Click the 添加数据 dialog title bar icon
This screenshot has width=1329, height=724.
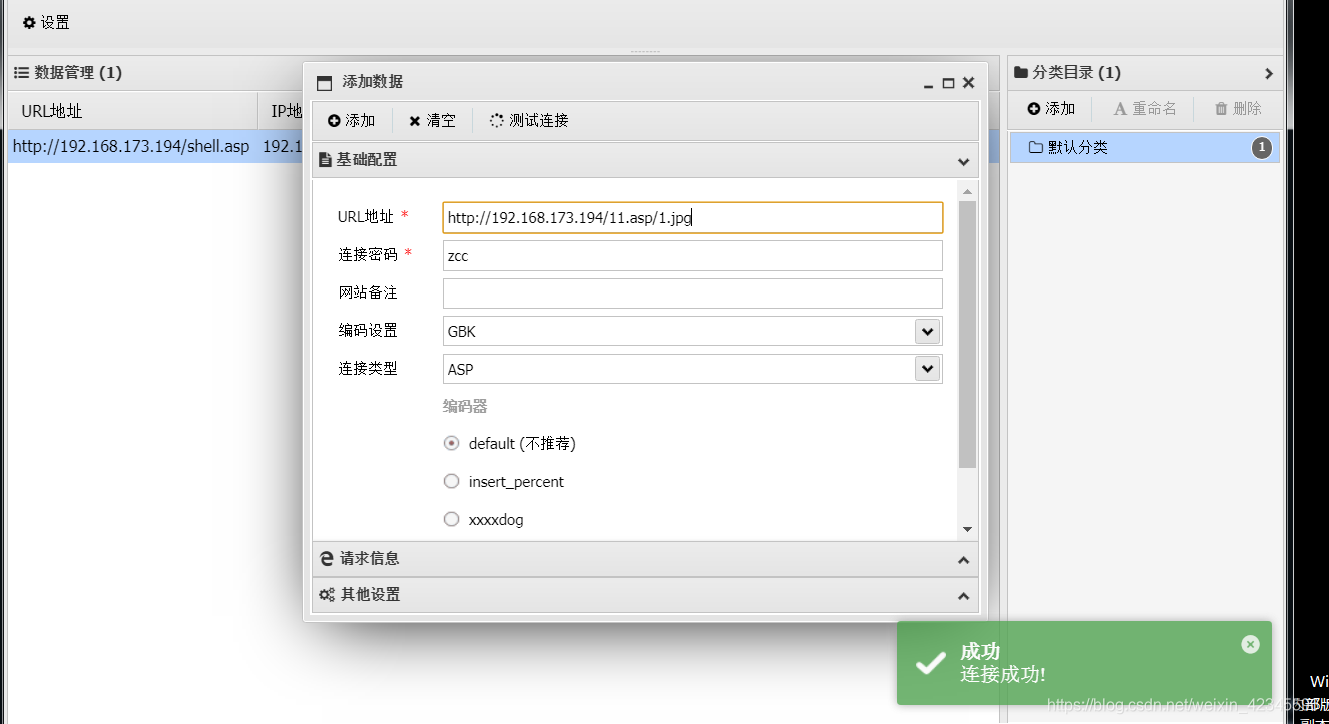click(x=324, y=83)
